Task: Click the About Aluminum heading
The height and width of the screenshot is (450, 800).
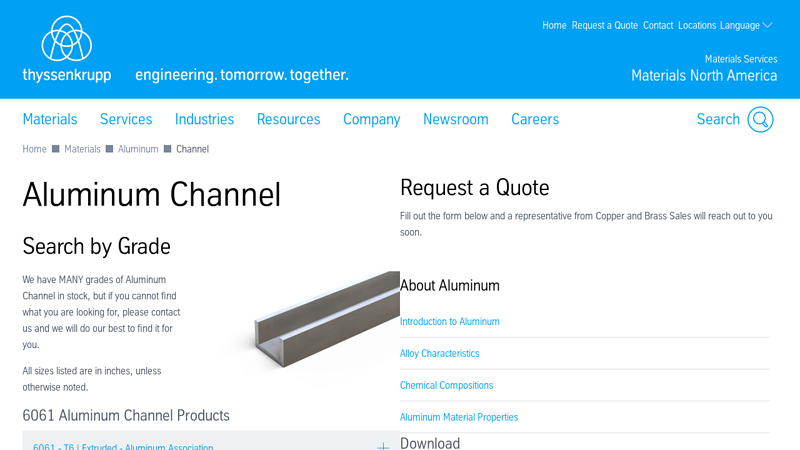Action: (x=449, y=286)
